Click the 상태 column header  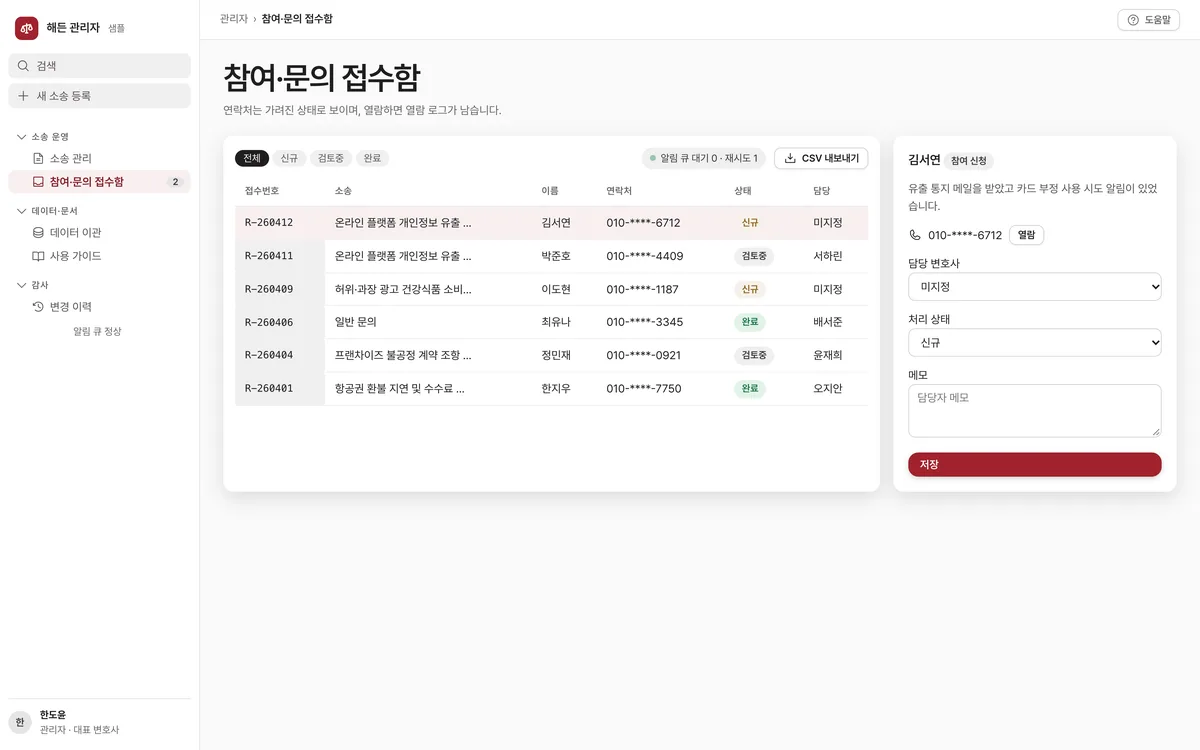pos(743,190)
